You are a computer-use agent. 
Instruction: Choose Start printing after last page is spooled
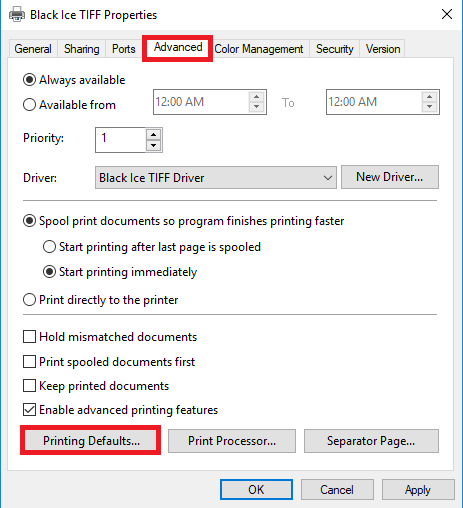[49, 247]
